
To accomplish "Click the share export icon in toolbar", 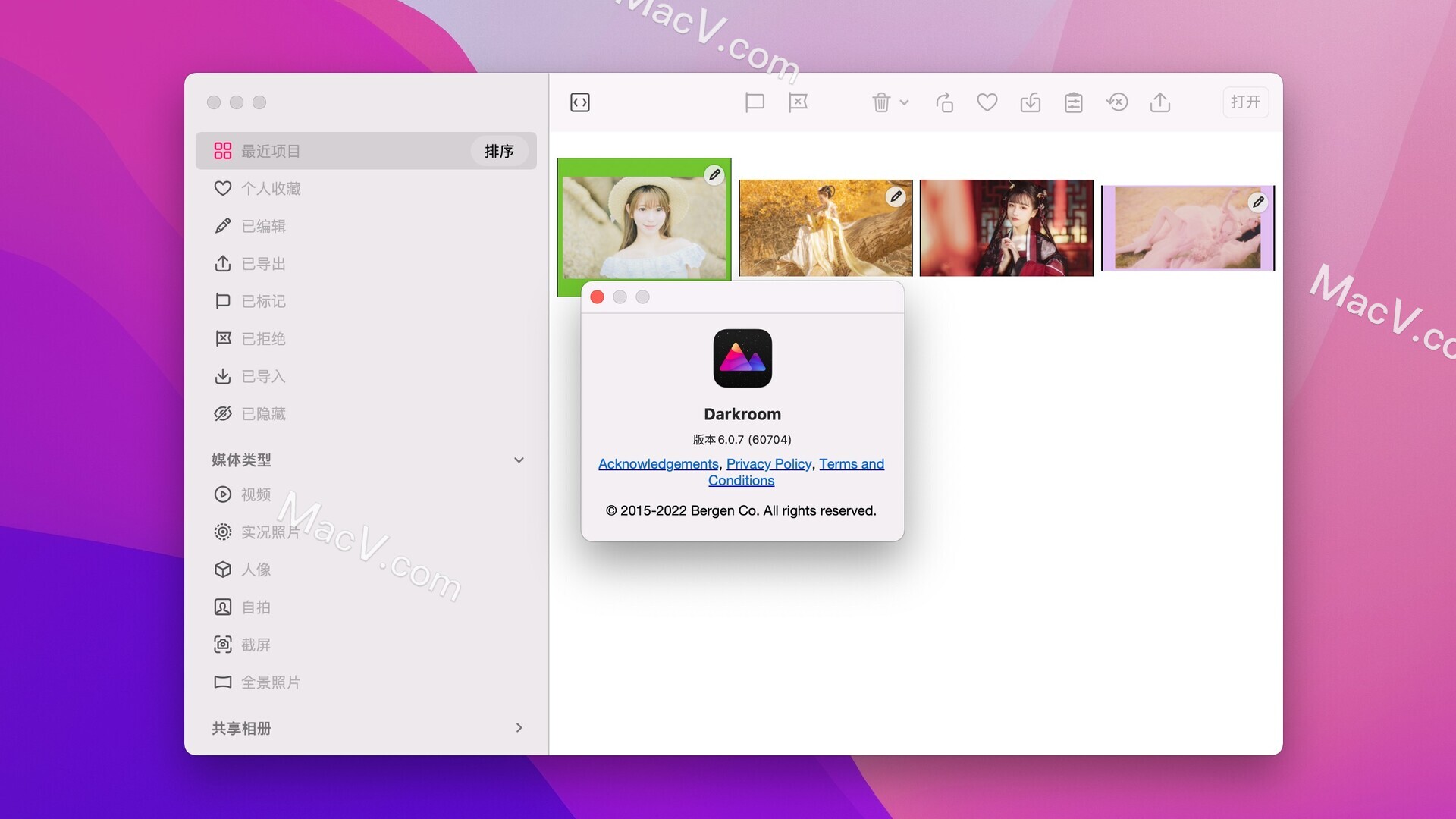I will pos(1160,102).
